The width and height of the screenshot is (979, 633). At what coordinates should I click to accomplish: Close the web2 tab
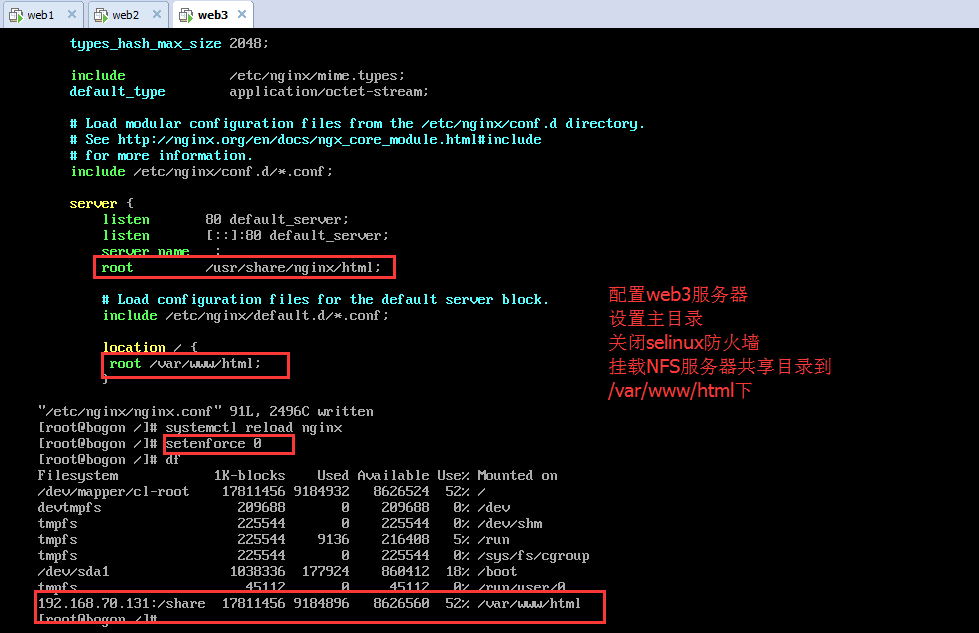(157, 14)
